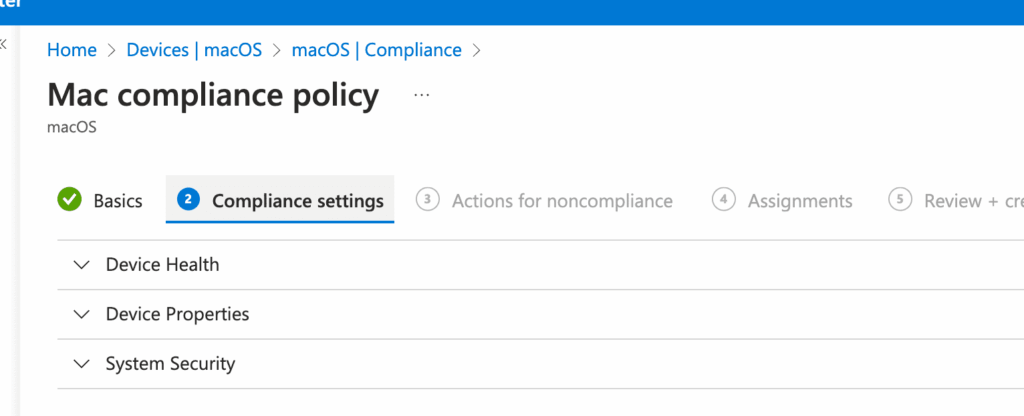
Task: Click the System Security section title
Action: (x=170, y=364)
